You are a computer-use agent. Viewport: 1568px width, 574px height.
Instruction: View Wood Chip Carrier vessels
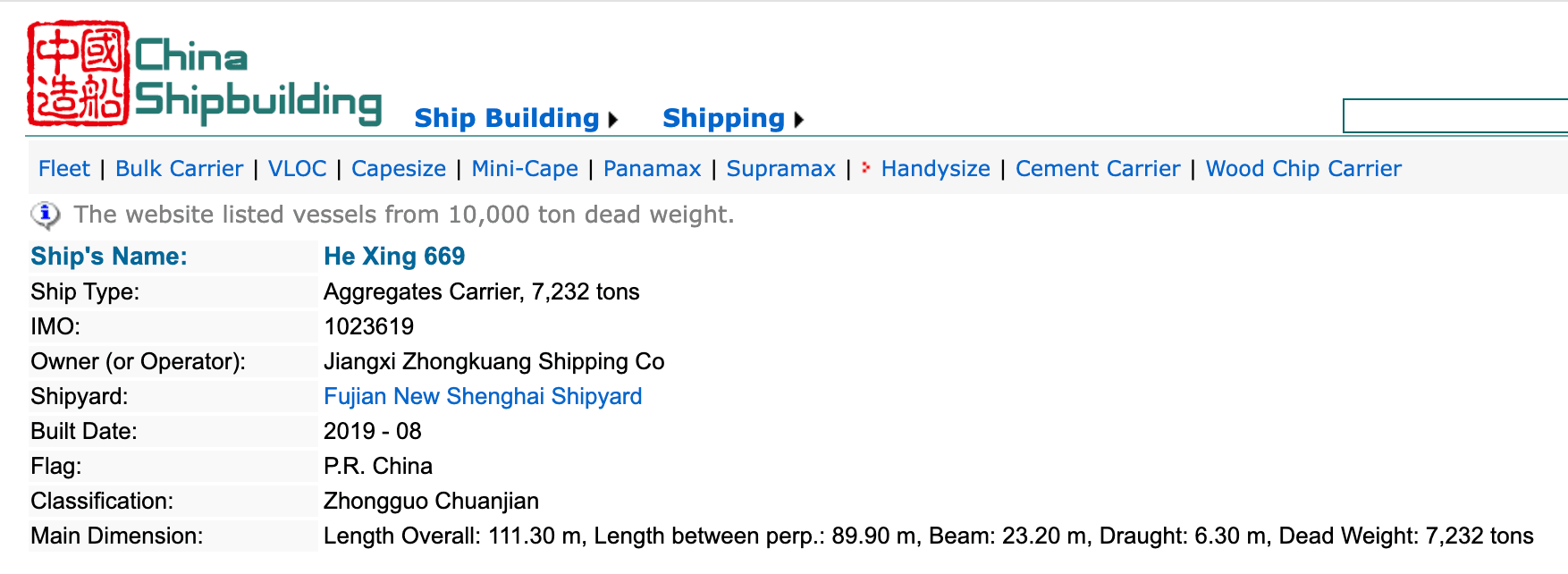[x=1303, y=168]
